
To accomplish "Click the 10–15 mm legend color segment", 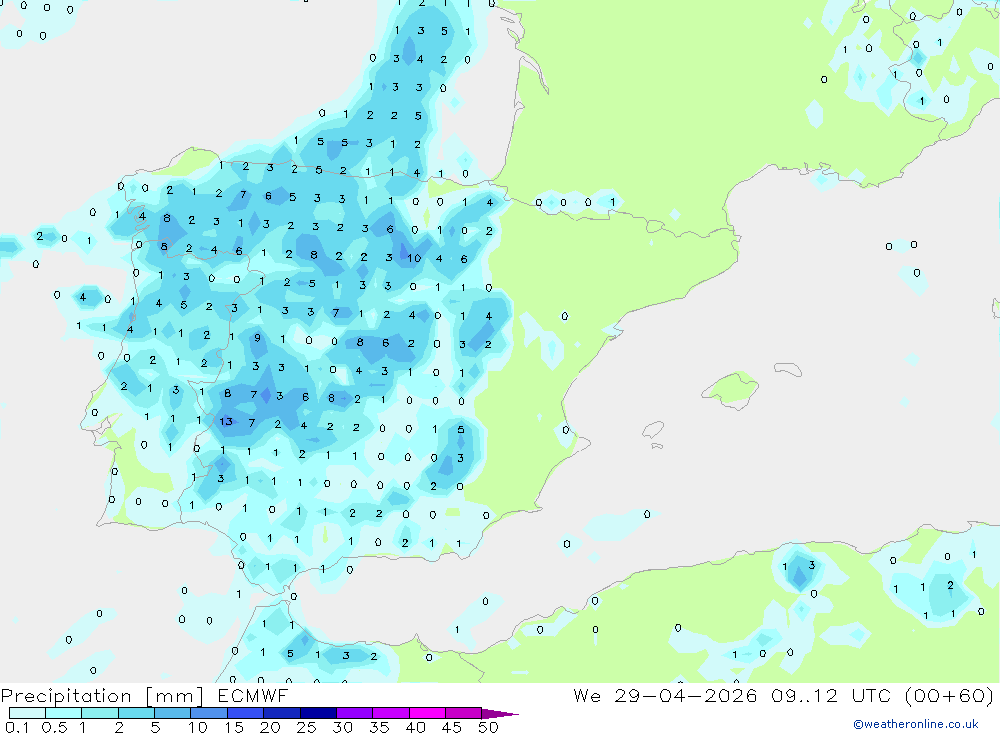I will pos(209,713).
